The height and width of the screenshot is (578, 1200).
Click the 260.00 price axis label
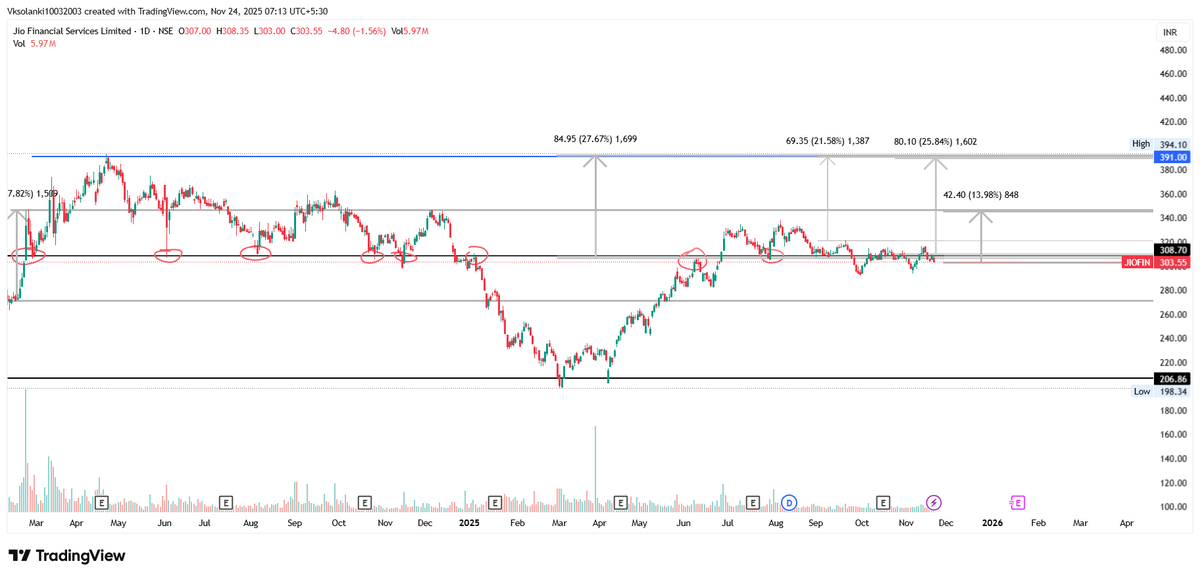pyautogui.click(x=1173, y=314)
